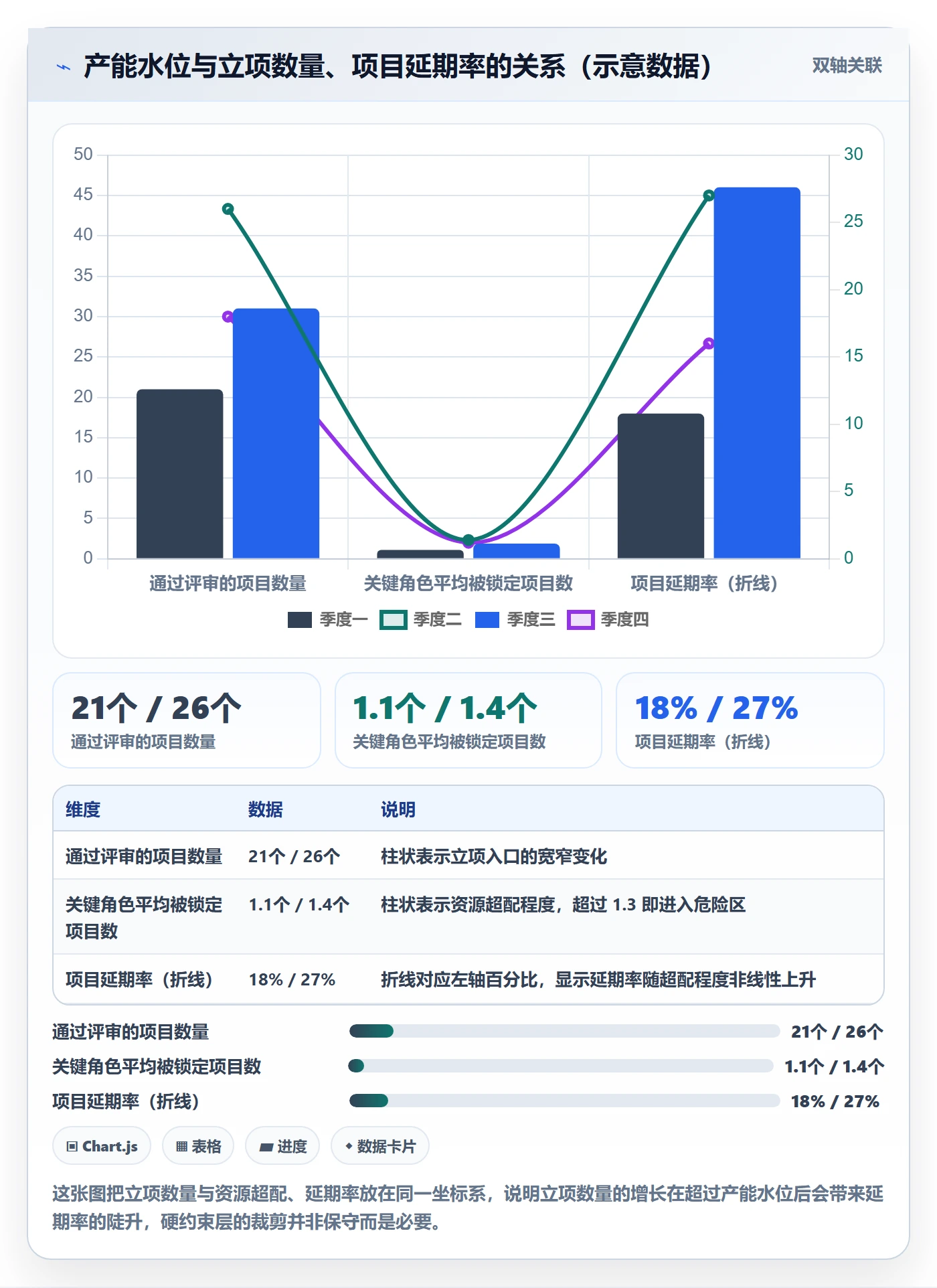Select the 表格 chip
Image resolution: width=937 pixels, height=1288 pixels.
tap(198, 1146)
